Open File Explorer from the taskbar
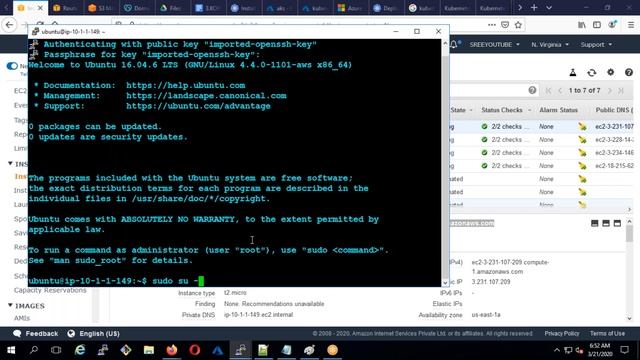640x360 pixels. tap(149, 350)
